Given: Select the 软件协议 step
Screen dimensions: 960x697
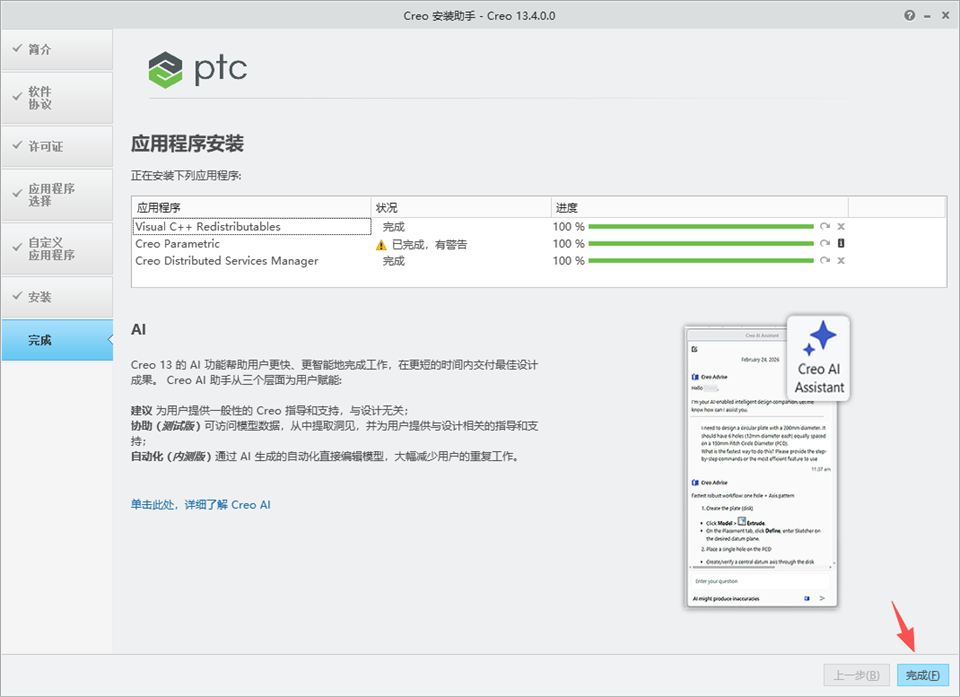Looking at the screenshot, I should pyautogui.click(x=57, y=98).
